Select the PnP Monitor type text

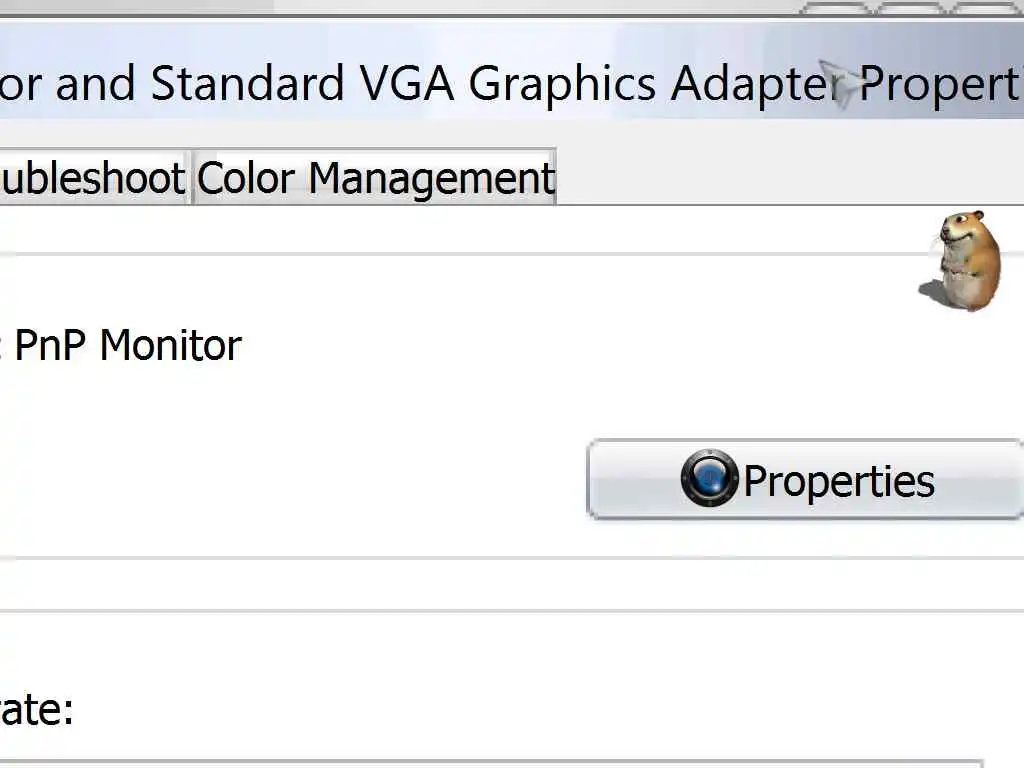125,346
